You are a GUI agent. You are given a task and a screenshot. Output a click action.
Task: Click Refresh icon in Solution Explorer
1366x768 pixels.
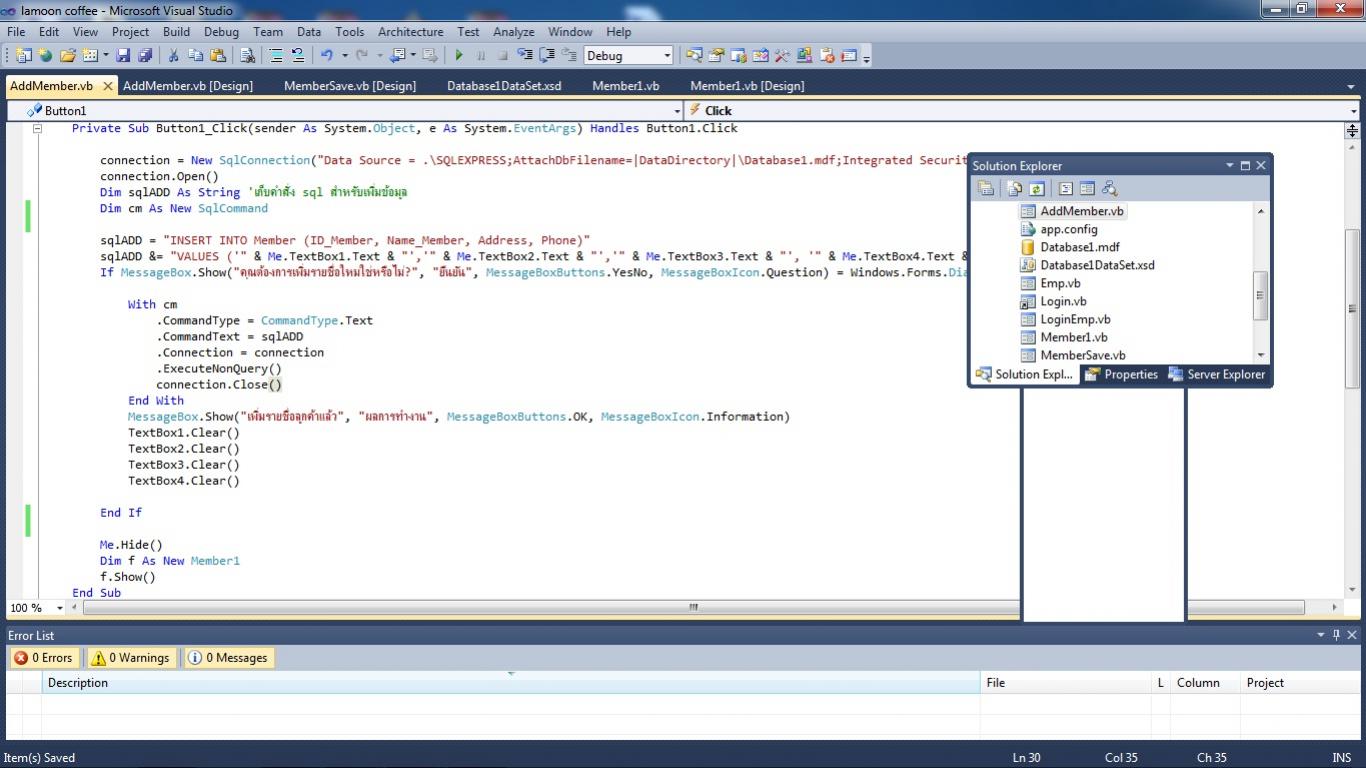pos(1037,188)
